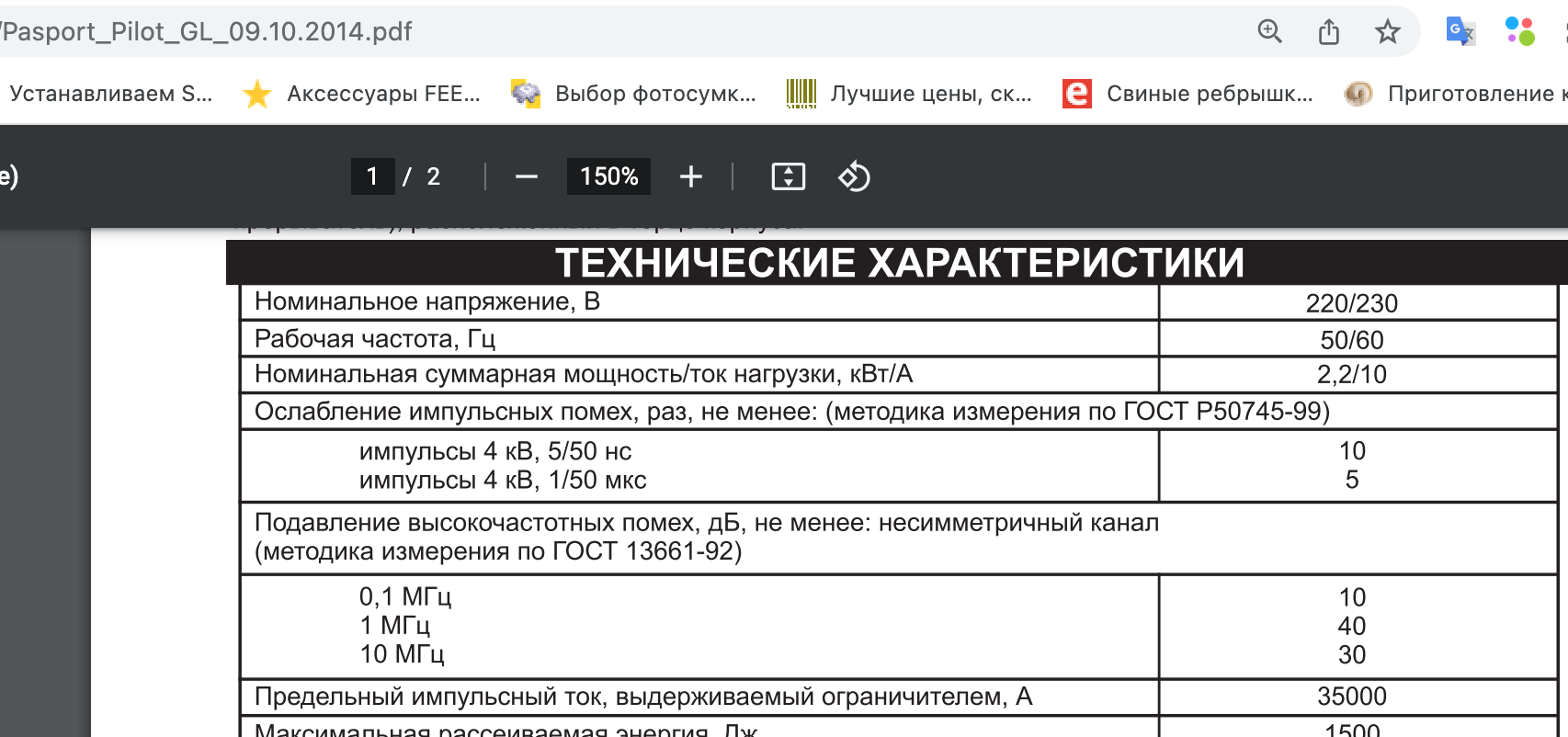Open the "Аксессуары FEE..." bookmark
1568x737 pixels.
(x=362, y=94)
